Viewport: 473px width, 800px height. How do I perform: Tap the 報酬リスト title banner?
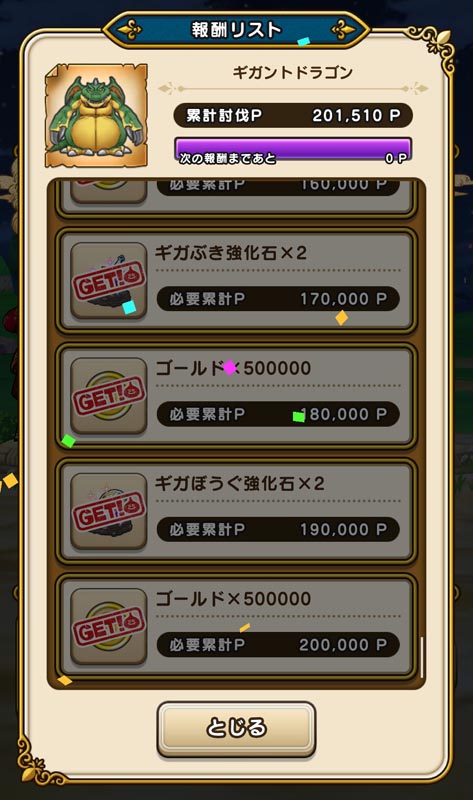[236, 30]
